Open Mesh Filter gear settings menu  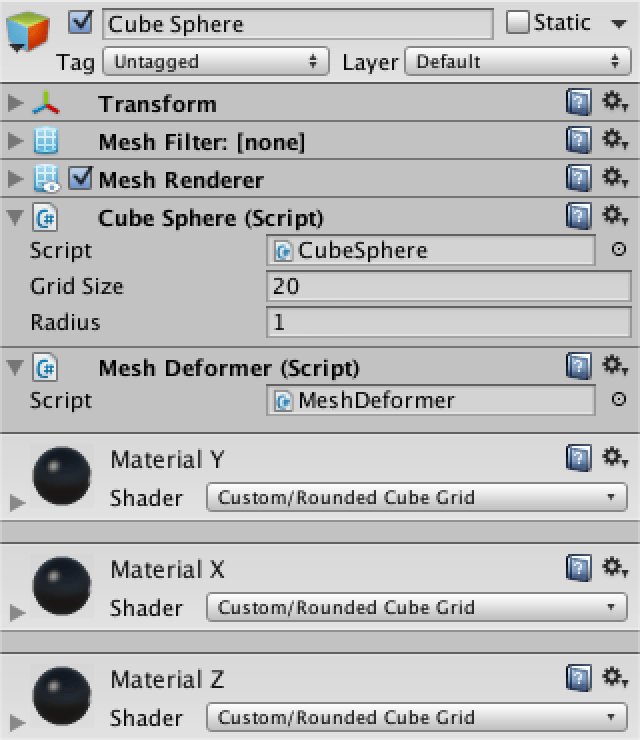(615, 140)
